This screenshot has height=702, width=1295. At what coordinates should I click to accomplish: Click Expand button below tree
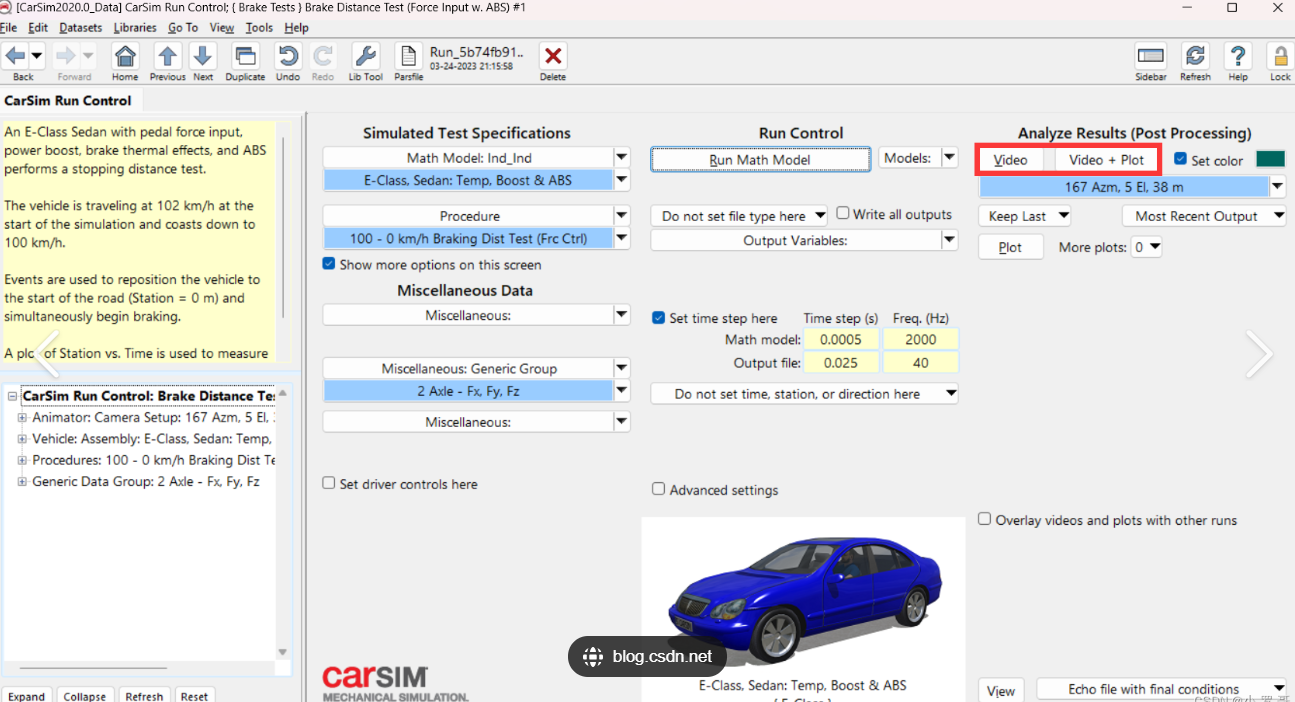coord(27,696)
